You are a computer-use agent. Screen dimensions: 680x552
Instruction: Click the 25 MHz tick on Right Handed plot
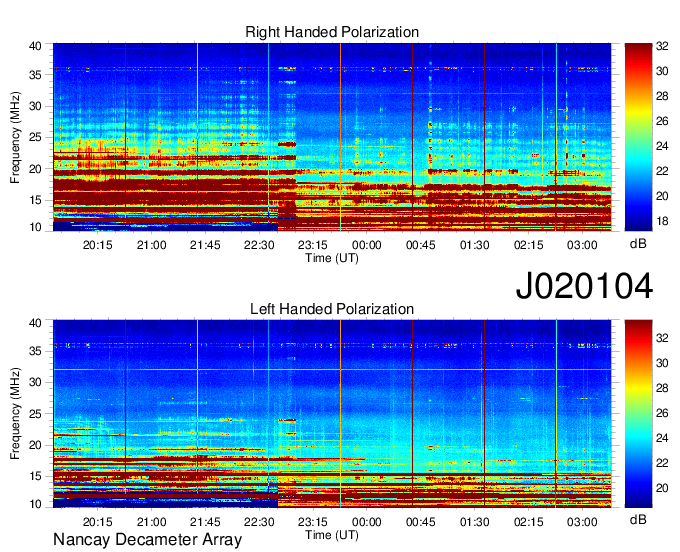35,138
